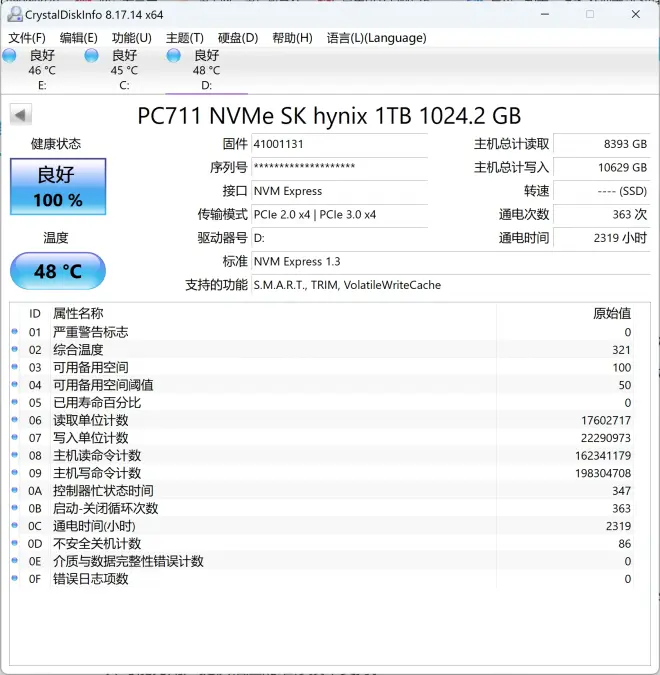Open the 编辑(E) menu
This screenshot has width=660, height=675.
click(78, 38)
